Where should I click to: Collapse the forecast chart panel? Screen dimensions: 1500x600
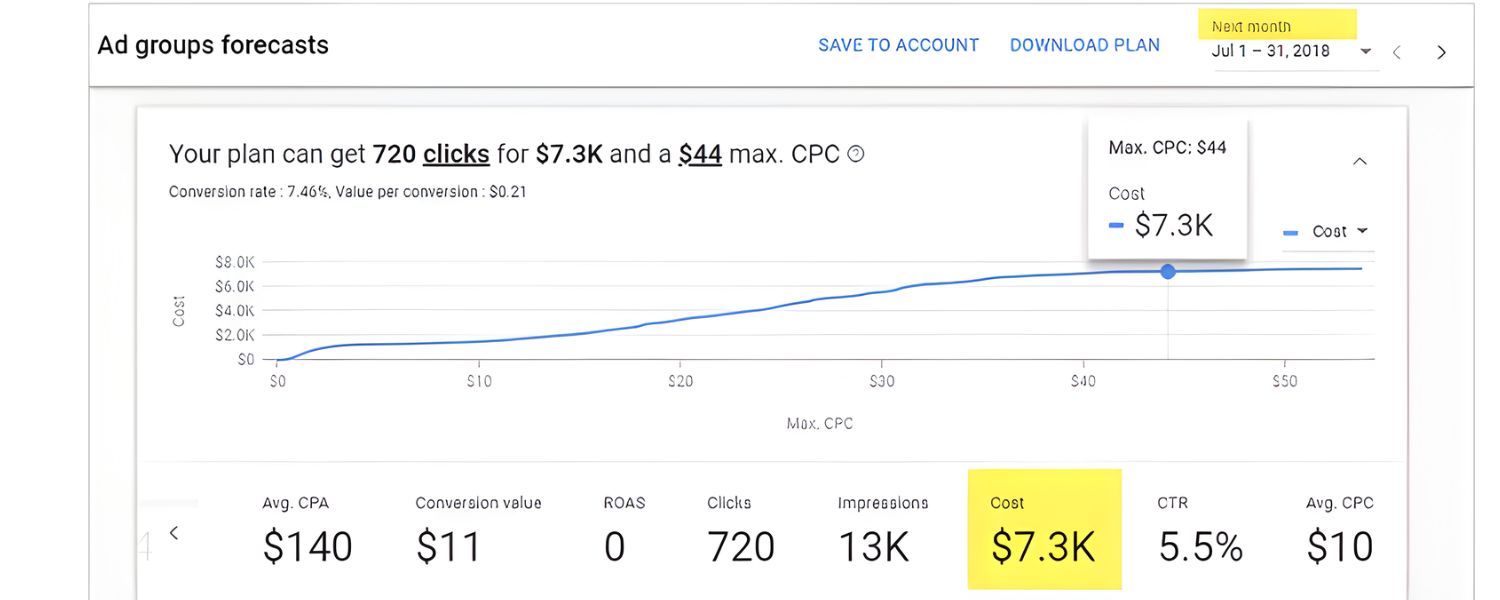click(1359, 161)
